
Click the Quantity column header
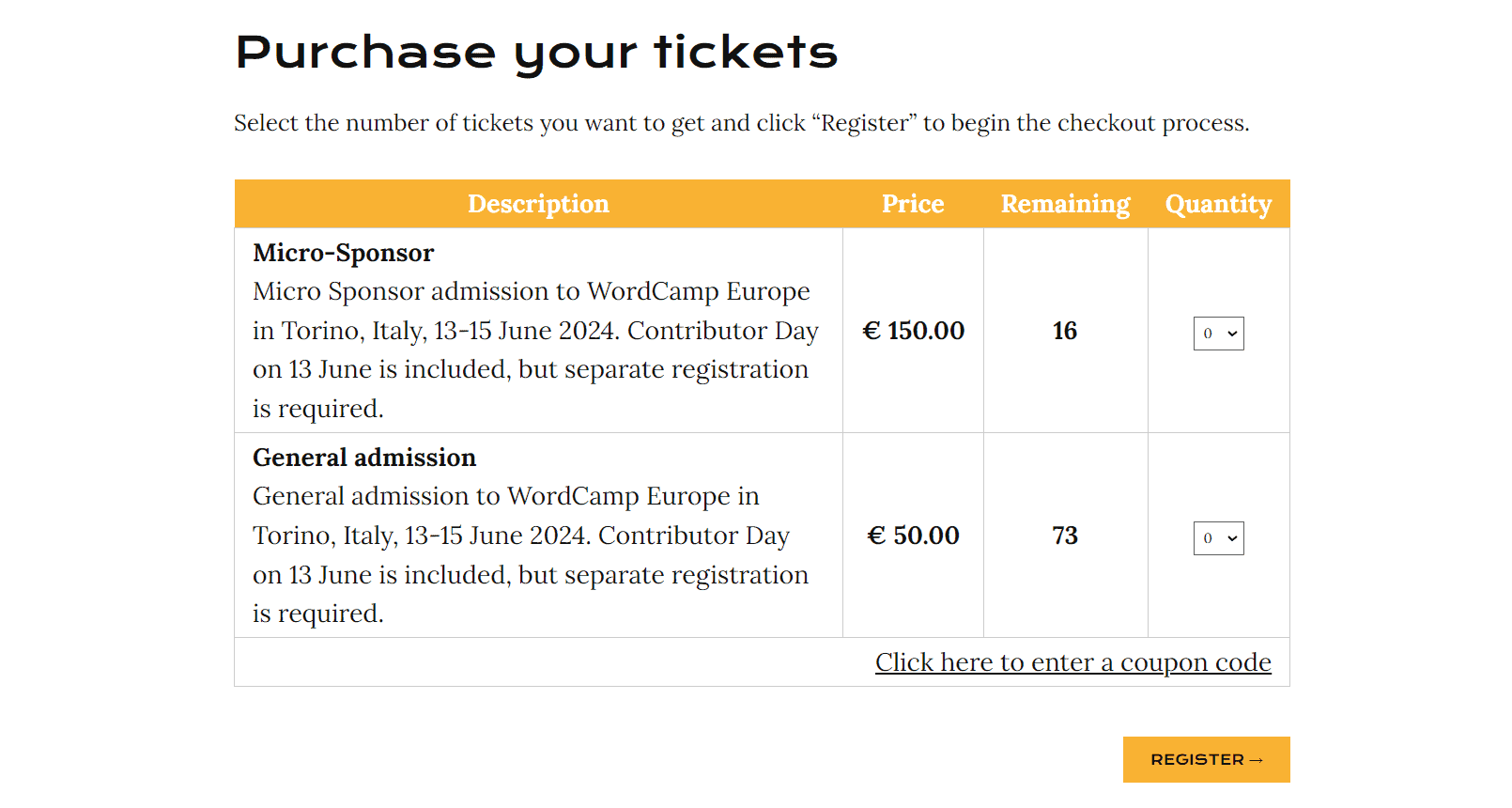1218,204
